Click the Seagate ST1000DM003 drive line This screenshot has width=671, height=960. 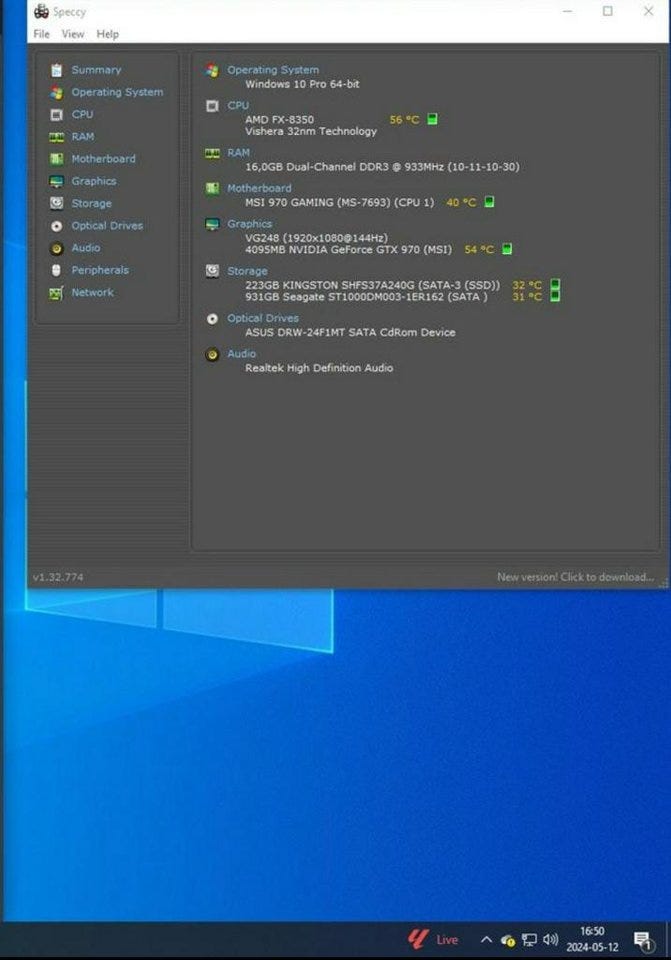(x=366, y=296)
